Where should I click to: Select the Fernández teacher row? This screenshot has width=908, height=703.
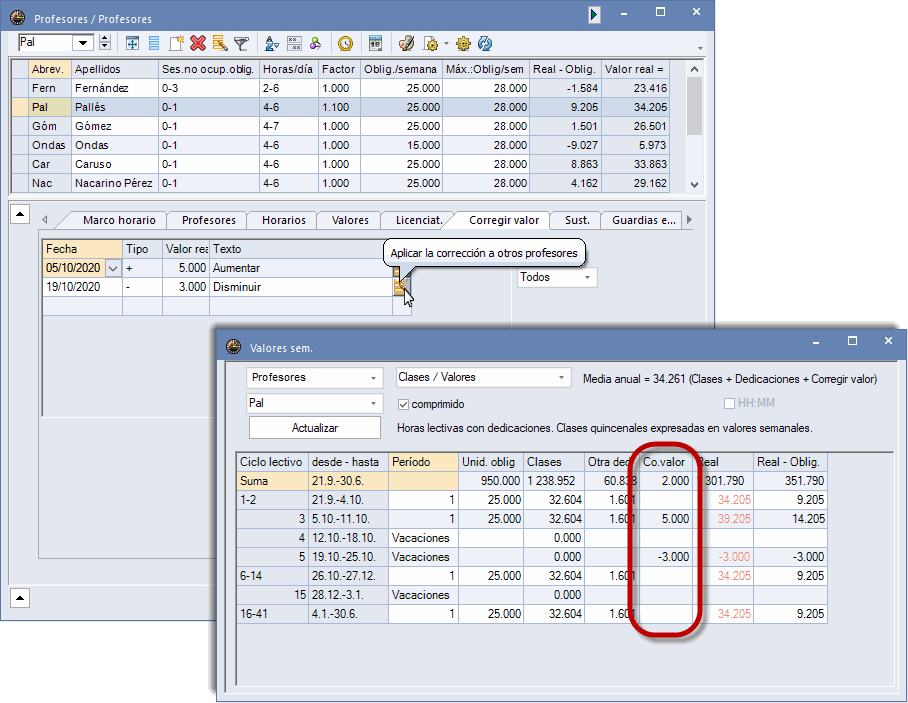point(340,88)
